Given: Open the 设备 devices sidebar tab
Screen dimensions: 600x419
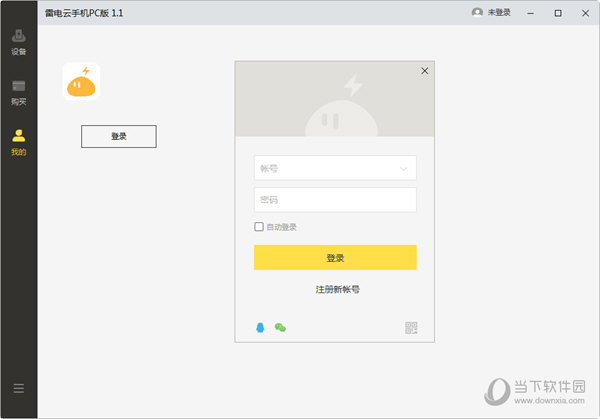Looking at the screenshot, I should tap(18, 42).
